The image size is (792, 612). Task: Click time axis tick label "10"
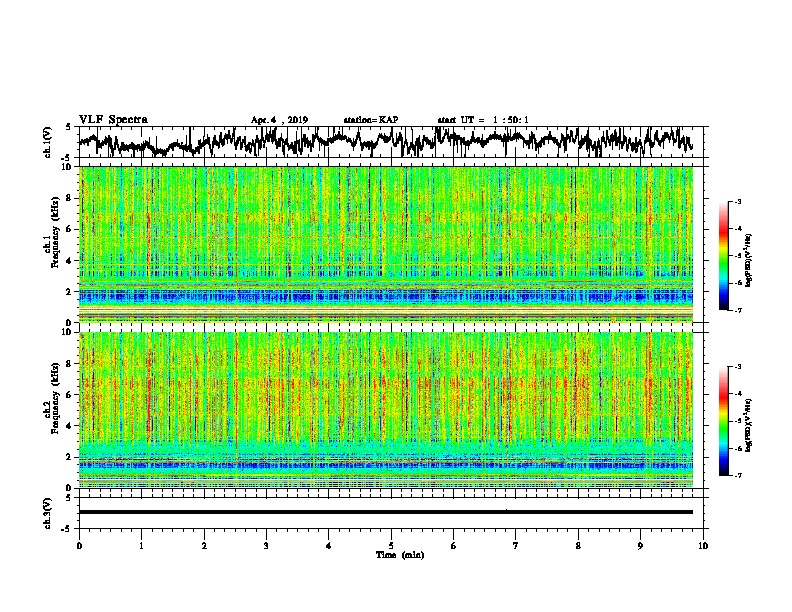[703, 545]
